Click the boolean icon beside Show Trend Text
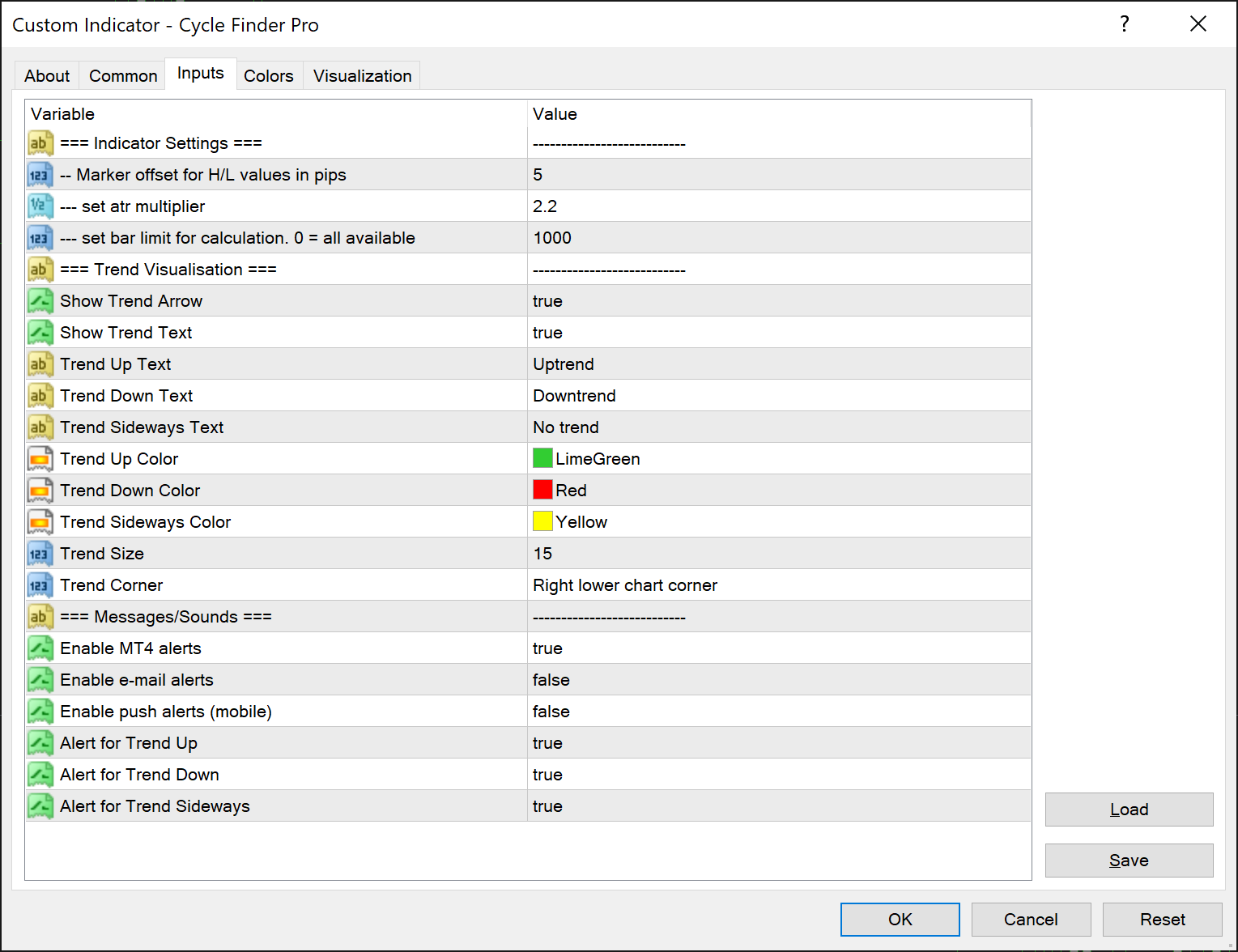This screenshot has height=952, width=1238. [40, 333]
